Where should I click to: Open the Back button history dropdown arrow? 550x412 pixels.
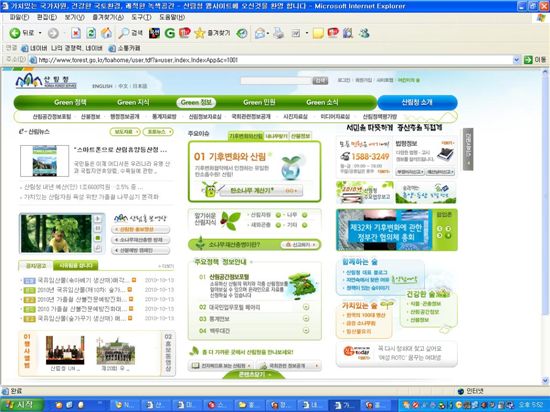[x=40, y=33]
